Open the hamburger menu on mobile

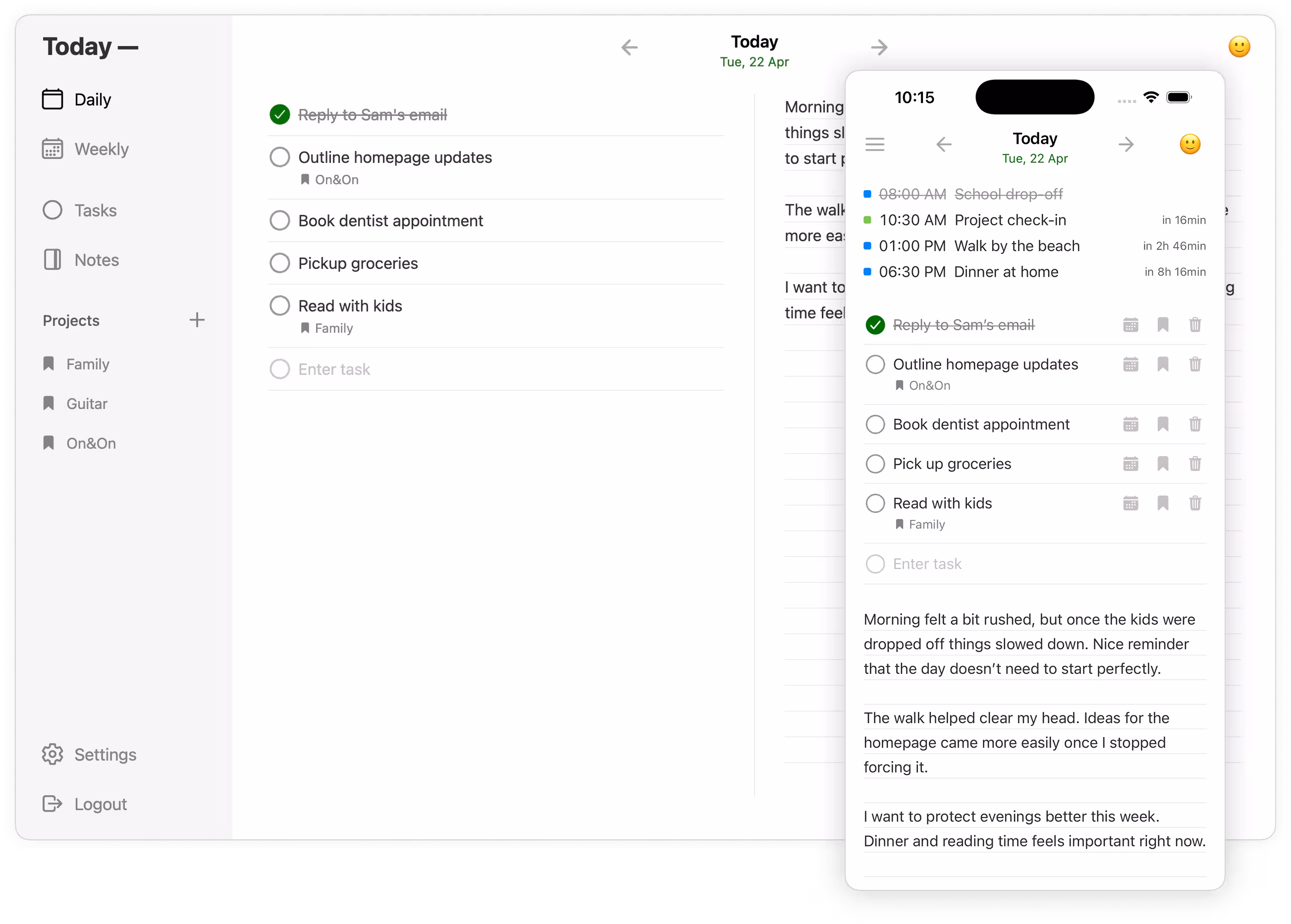[875, 144]
